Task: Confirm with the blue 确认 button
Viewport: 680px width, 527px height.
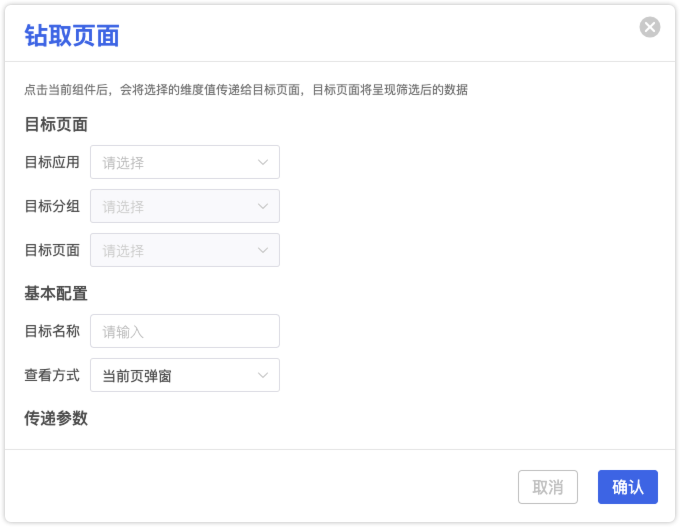Action: [x=628, y=487]
